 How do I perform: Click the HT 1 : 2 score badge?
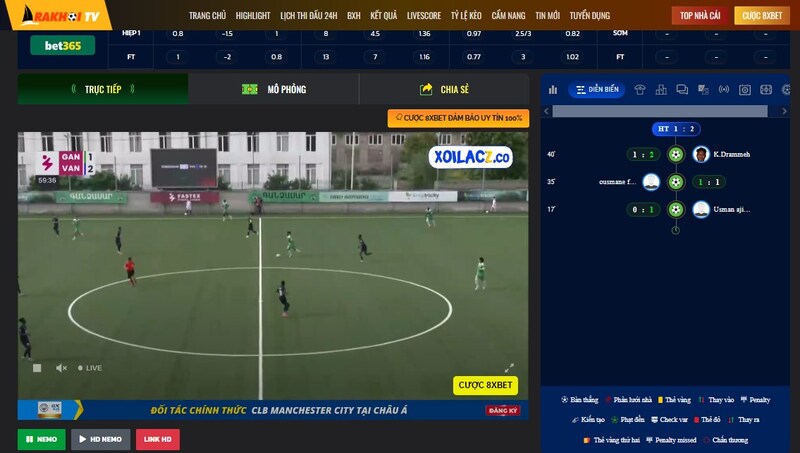(676, 129)
